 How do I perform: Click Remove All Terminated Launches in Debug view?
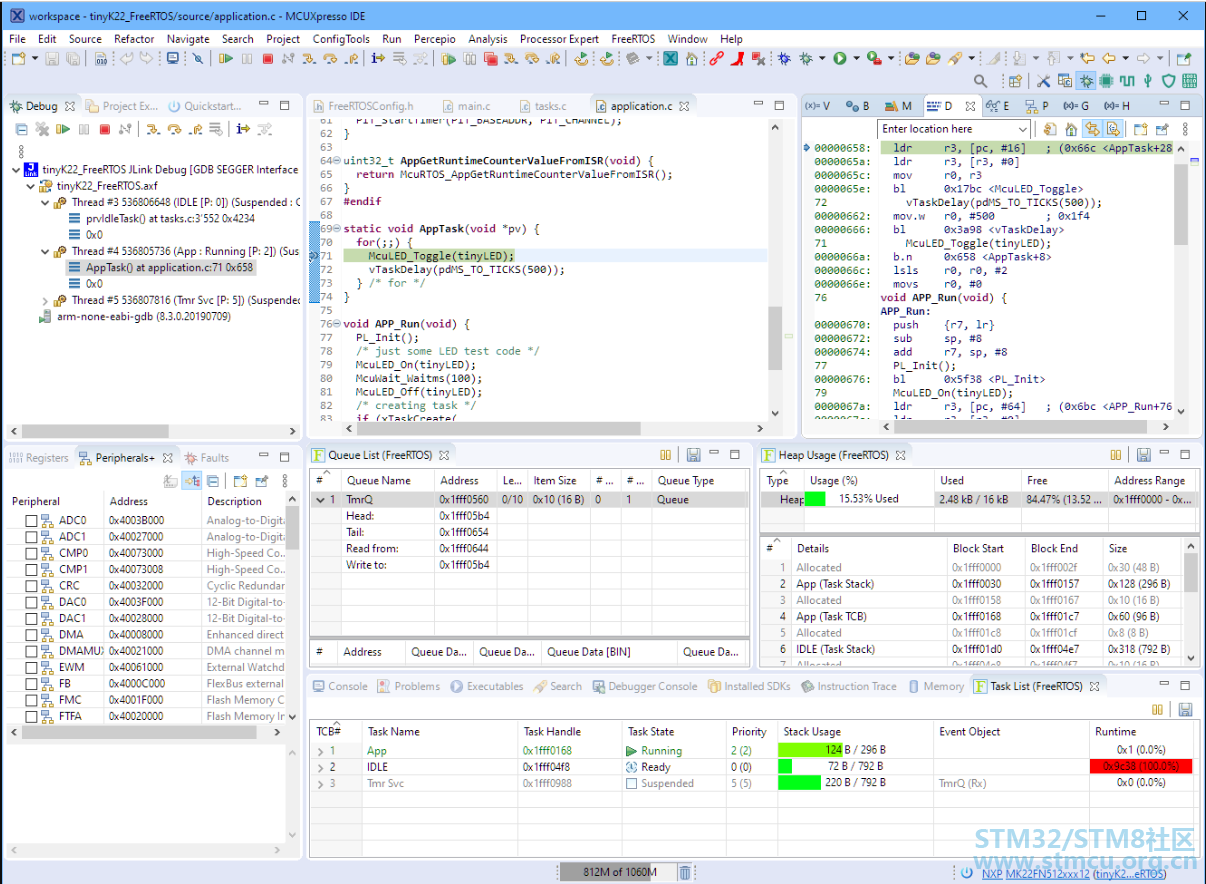pos(42,129)
